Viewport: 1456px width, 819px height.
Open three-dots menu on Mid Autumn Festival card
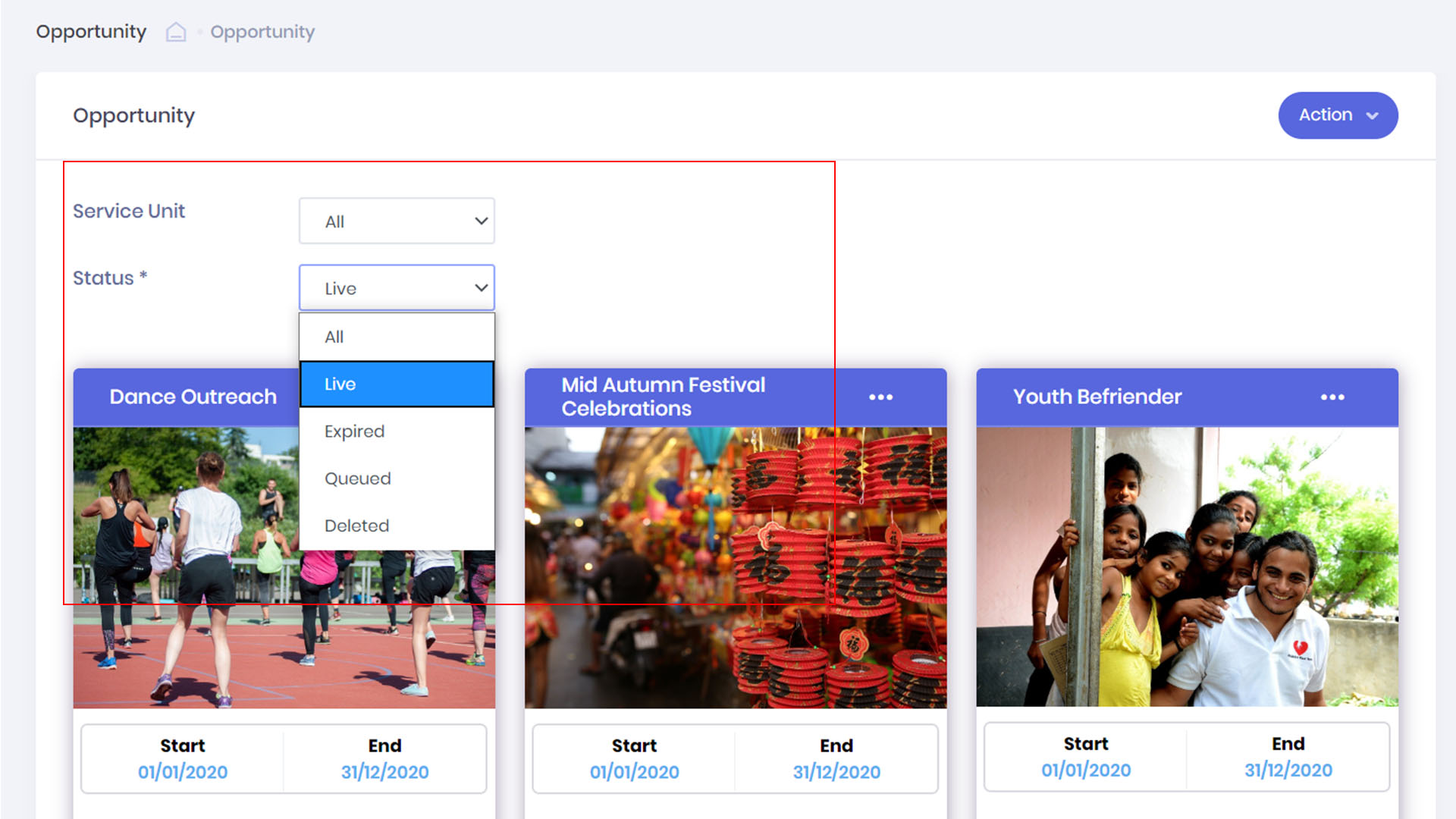[880, 397]
